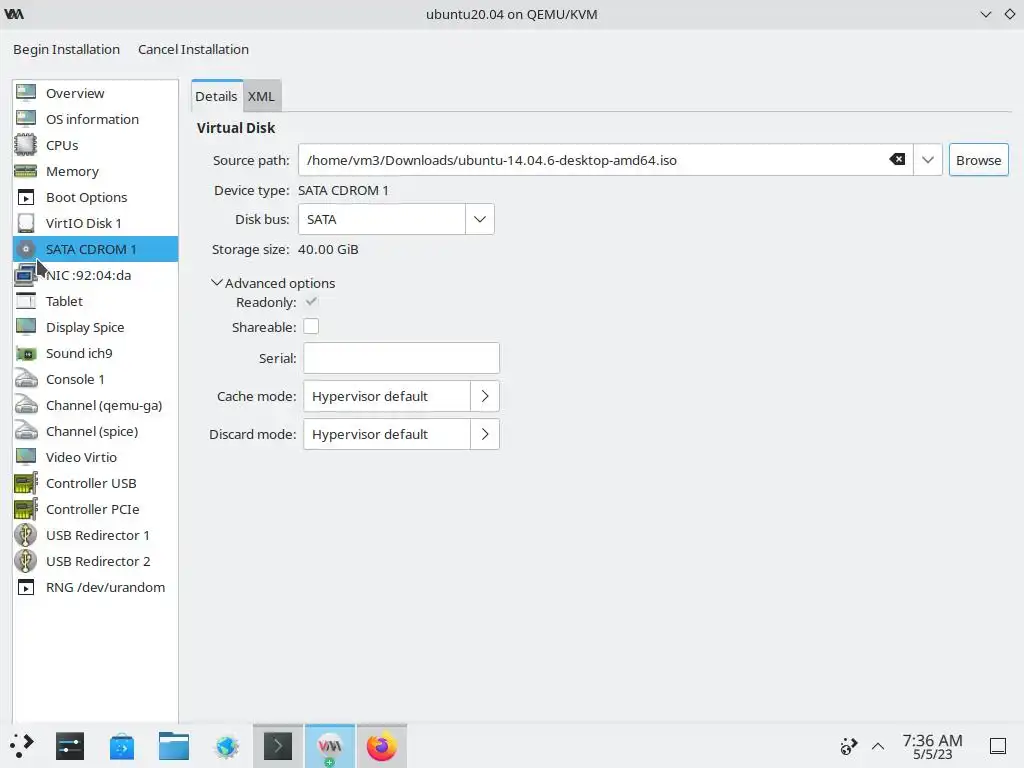Switch to the Details tab

pyautogui.click(x=216, y=96)
